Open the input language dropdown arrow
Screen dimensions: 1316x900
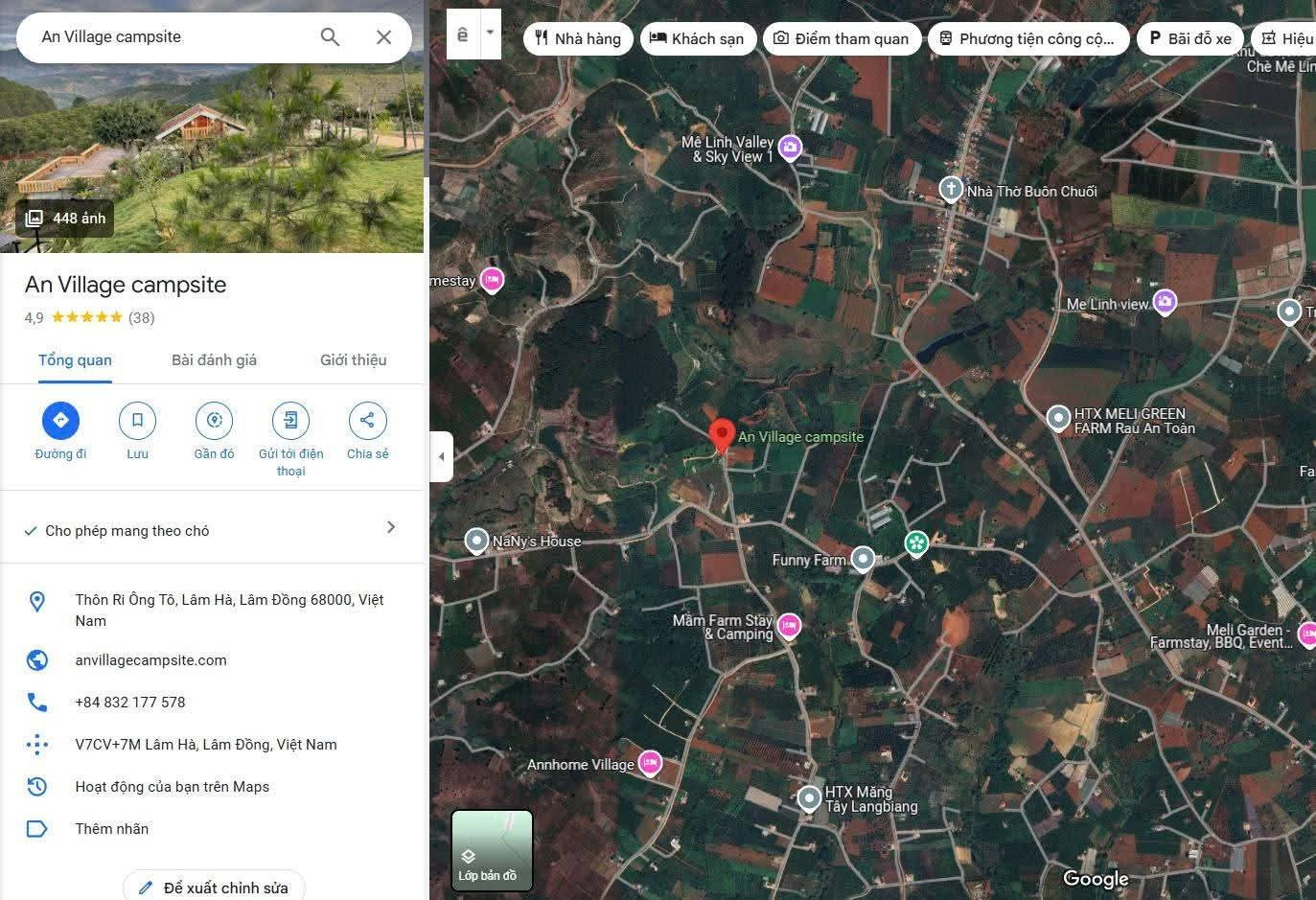point(490,34)
